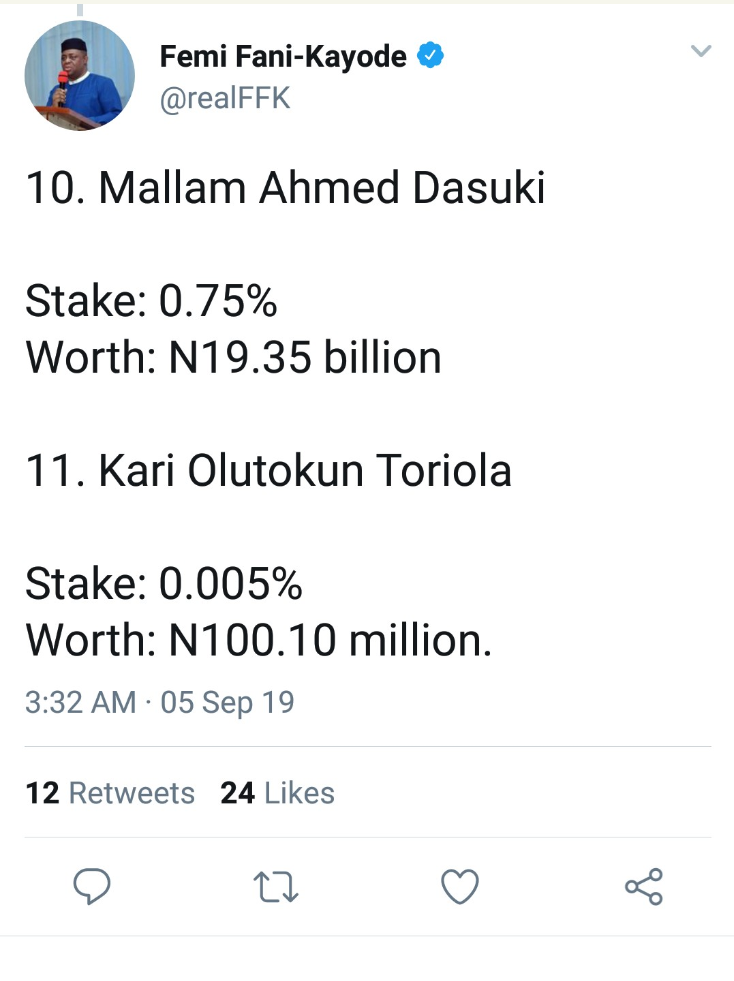Click the 'Stake: 0.75%' text

[150, 300]
